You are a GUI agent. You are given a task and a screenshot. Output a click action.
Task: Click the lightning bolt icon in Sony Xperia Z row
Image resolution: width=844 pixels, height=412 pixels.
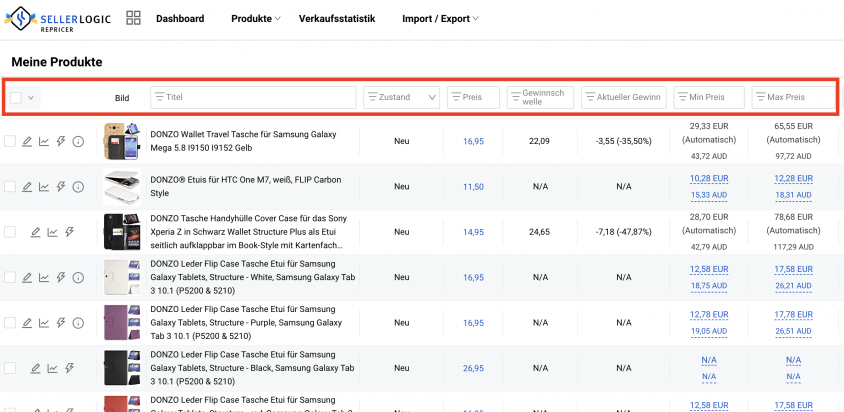(x=69, y=232)
